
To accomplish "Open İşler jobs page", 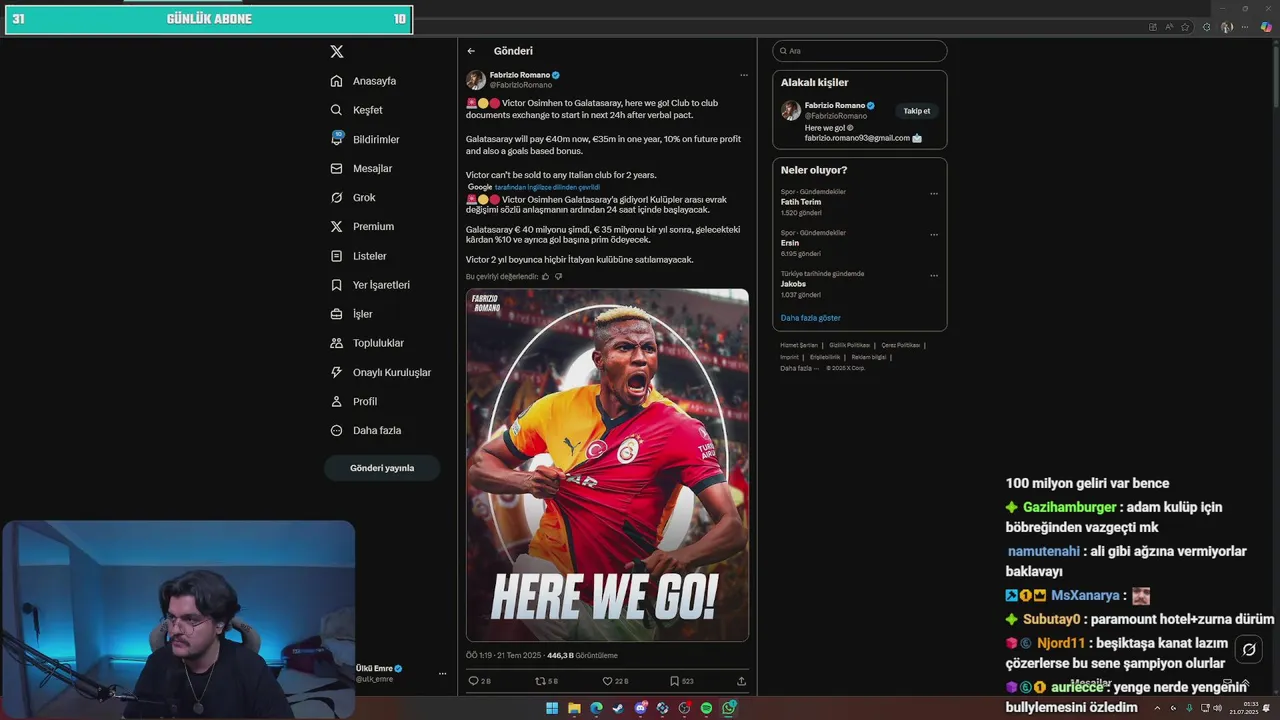I will pyautogui.click(x=352, y=314).
